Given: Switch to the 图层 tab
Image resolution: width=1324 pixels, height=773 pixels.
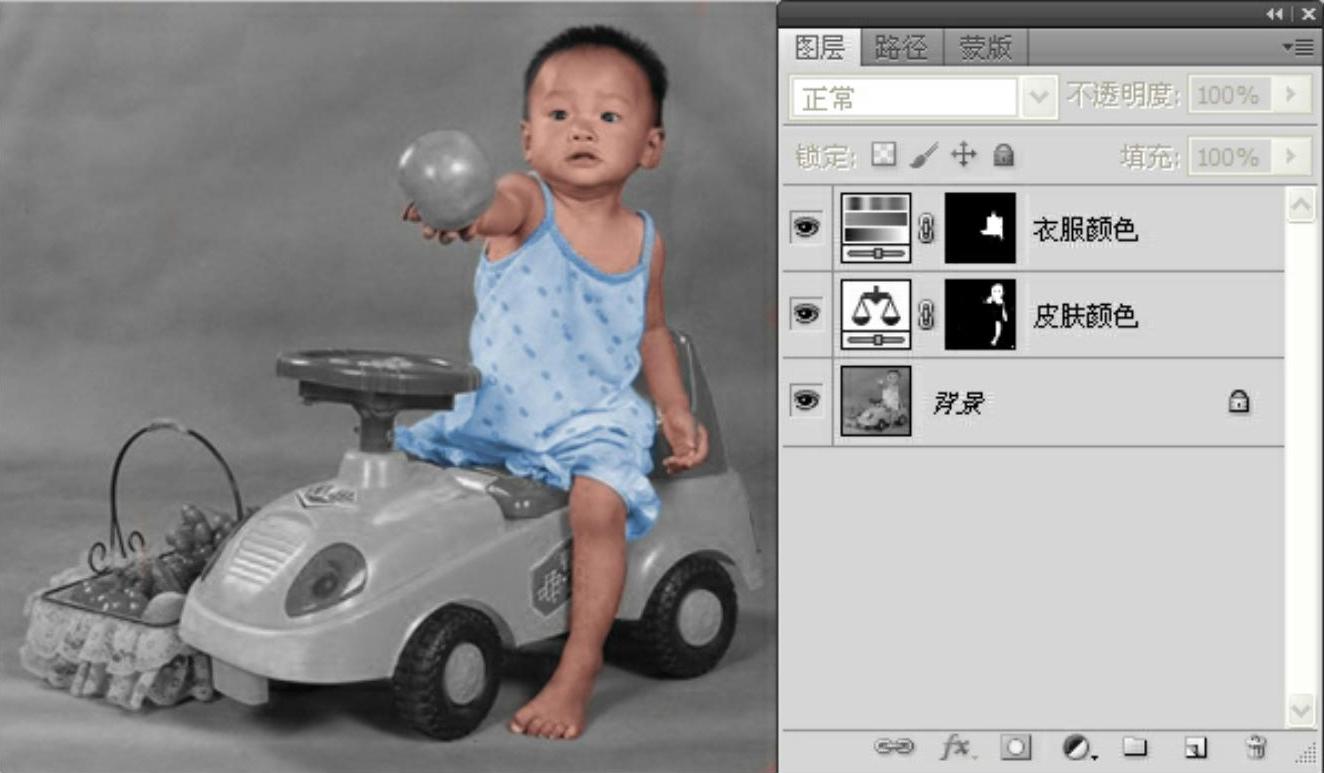Looking at the screenshot, I should point(820,48).
